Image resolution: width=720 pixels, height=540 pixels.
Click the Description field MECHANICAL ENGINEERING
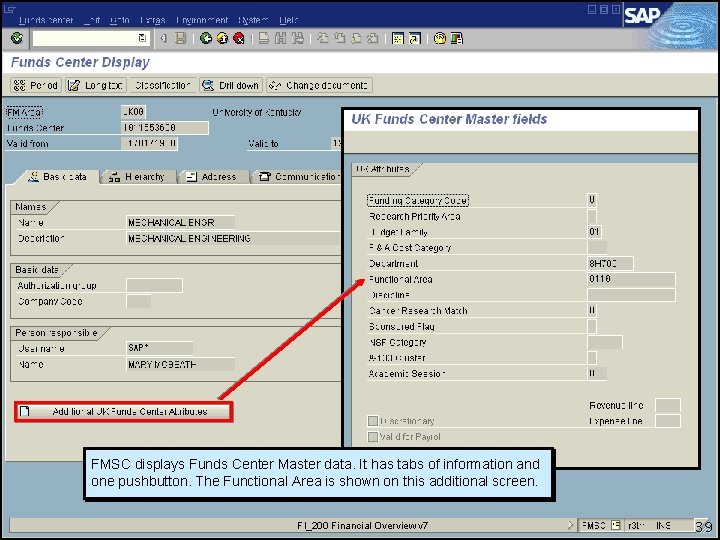(x=233, y=238)
